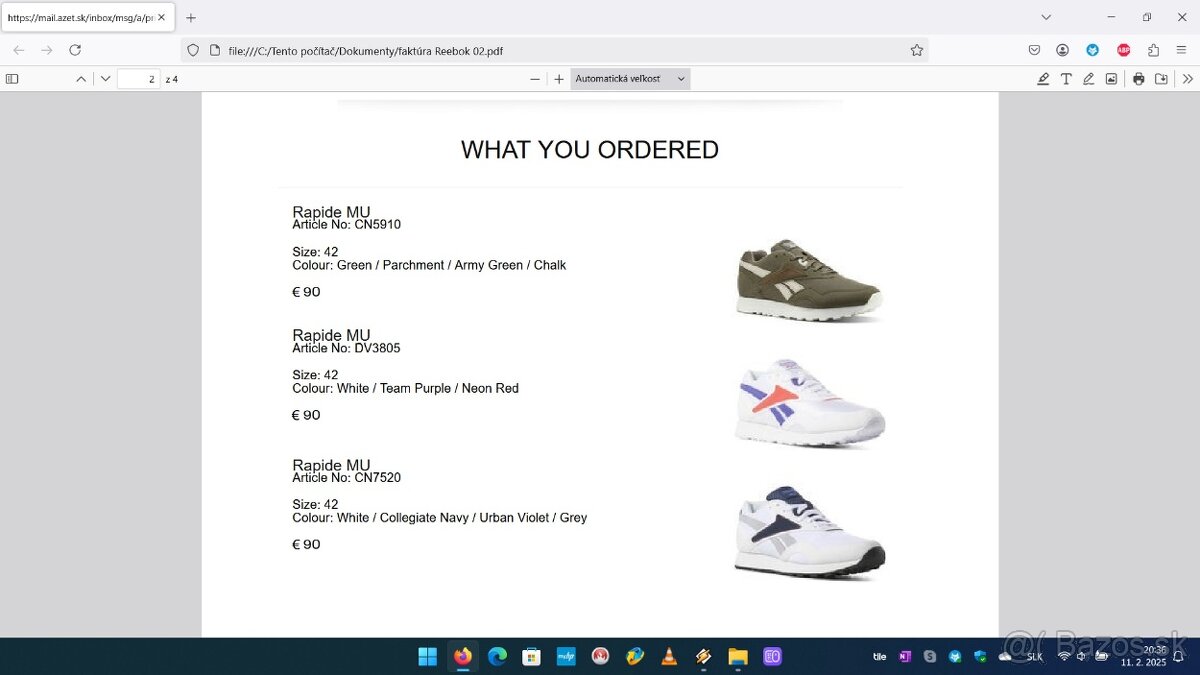Bookmark this page with the star

[916, 50]
